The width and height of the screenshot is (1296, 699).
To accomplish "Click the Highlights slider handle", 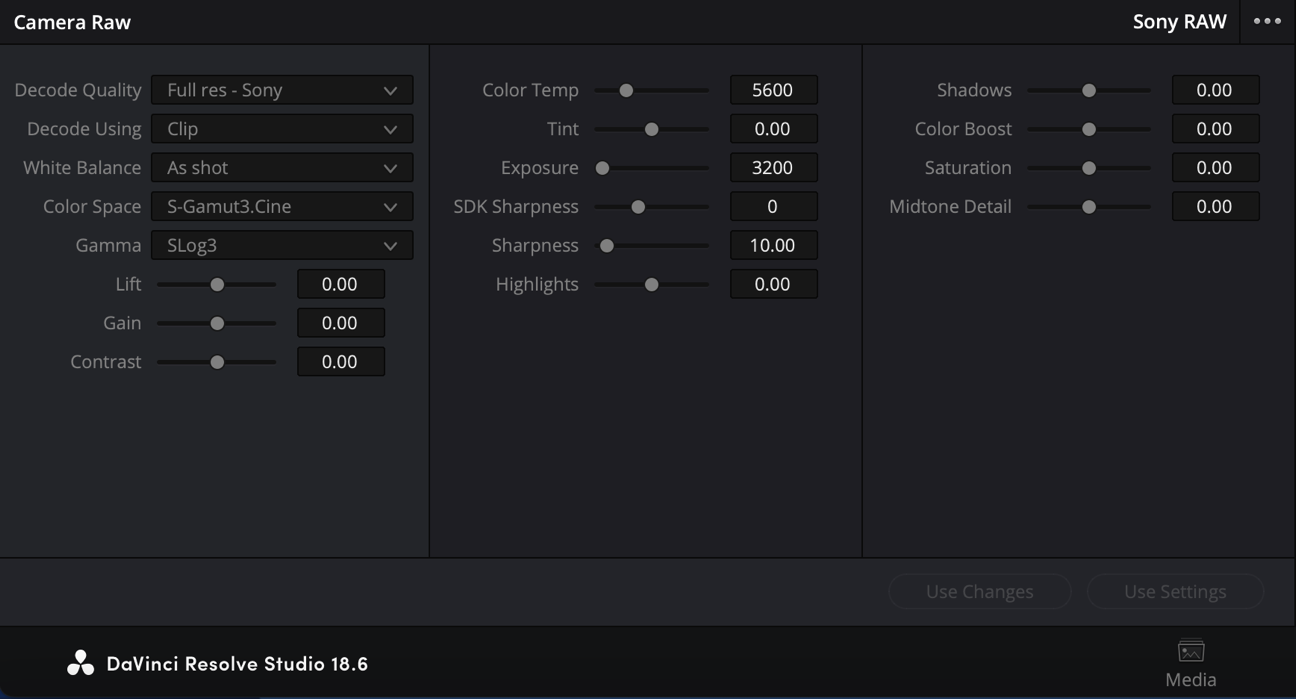I will (652, 285).
